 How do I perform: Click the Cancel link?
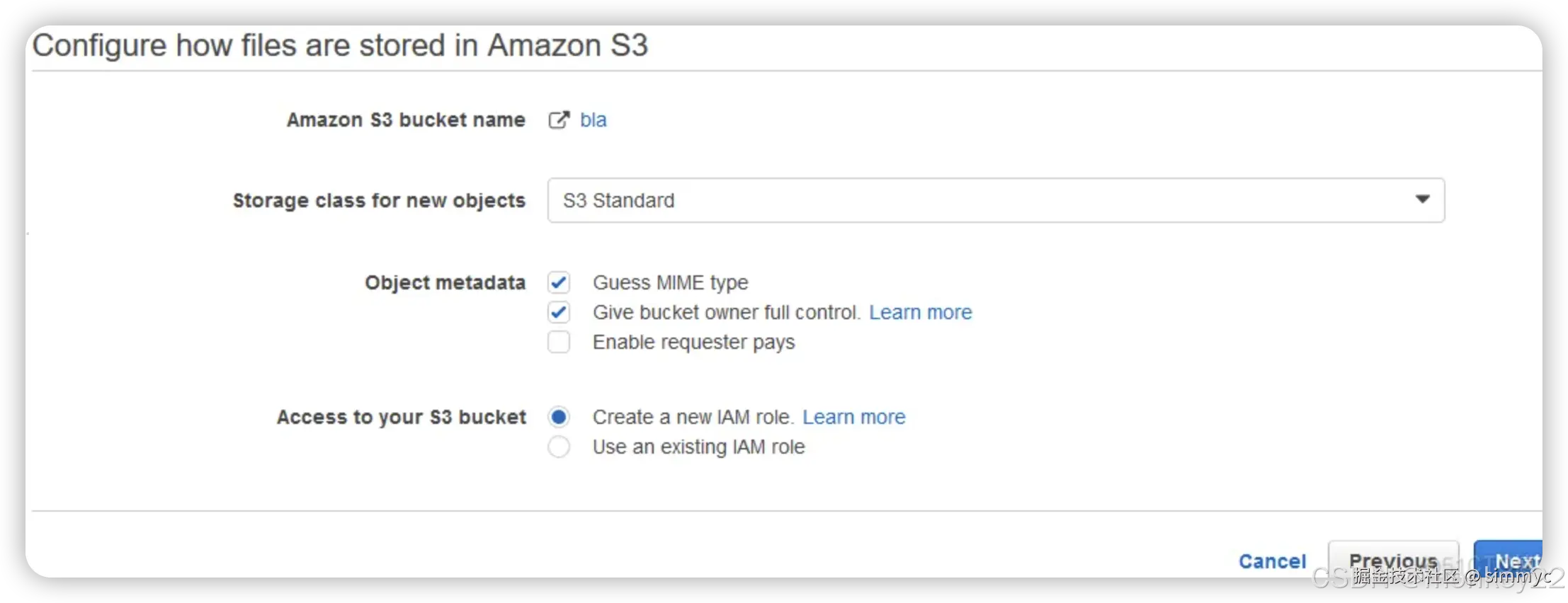(1272, 561)
